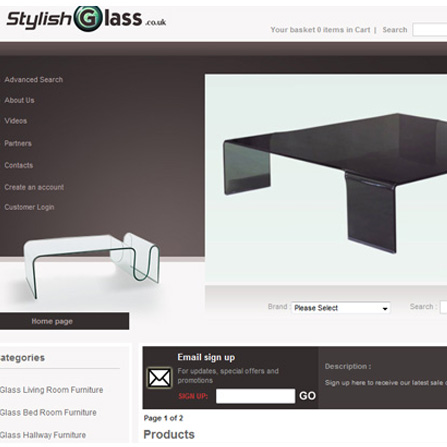Open the Partners menu item

pyautogui.click(x=18, y=144)
